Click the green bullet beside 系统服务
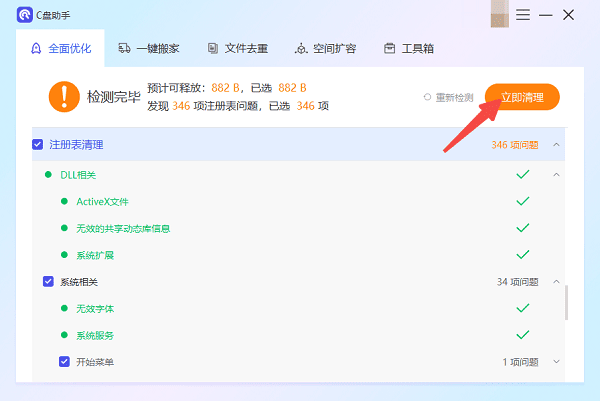This screenshot has width=600, height=401. pyautogui.click(x=64, y=335)
